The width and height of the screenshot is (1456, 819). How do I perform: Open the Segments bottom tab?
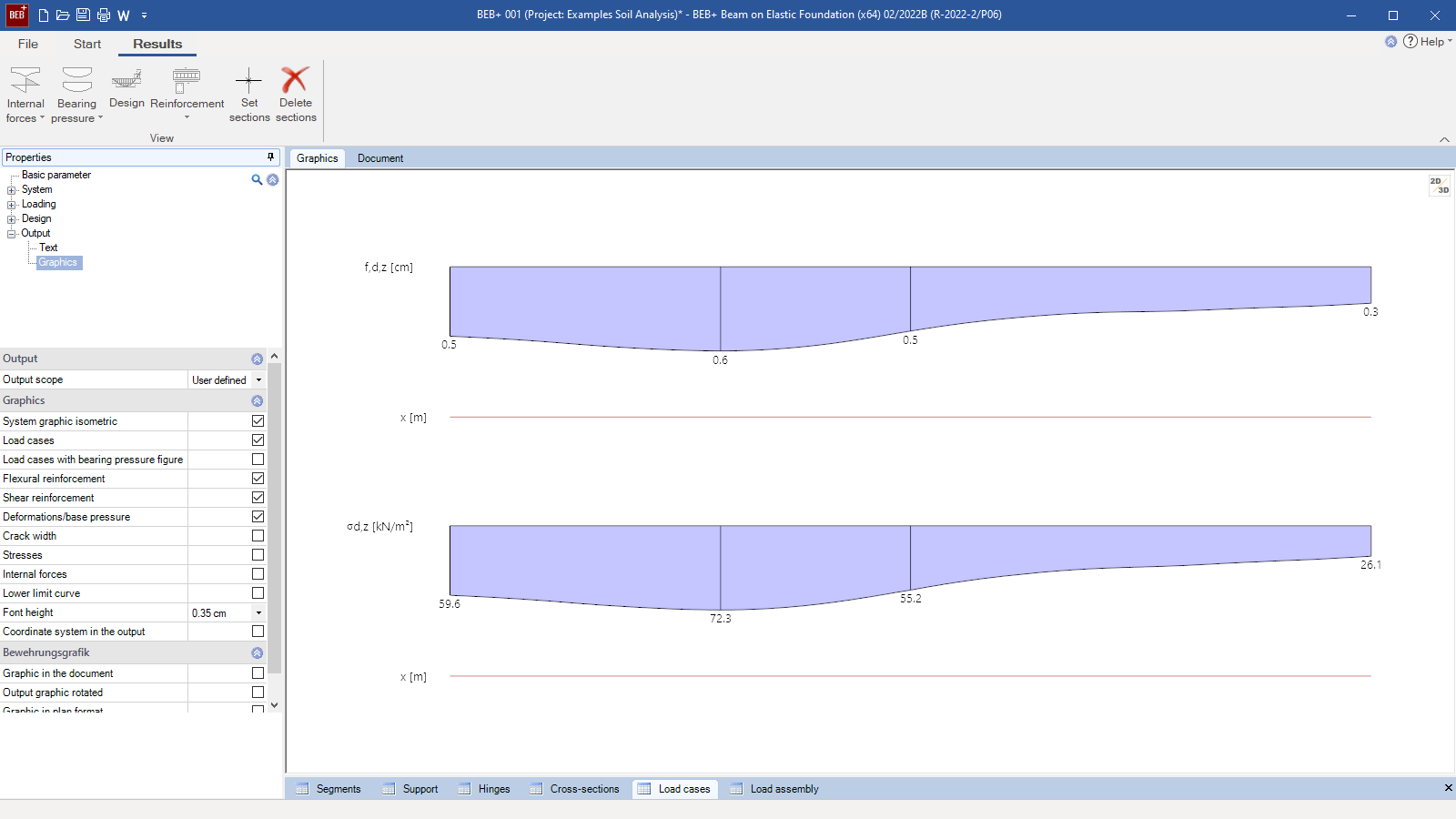pyautogui.click(x=328, y=789)
